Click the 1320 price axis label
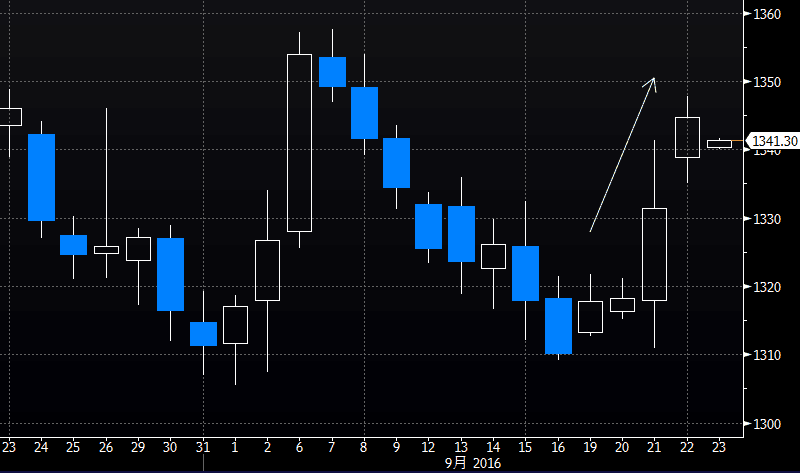The height and width of the screenshot is (473, 800). 772,287
